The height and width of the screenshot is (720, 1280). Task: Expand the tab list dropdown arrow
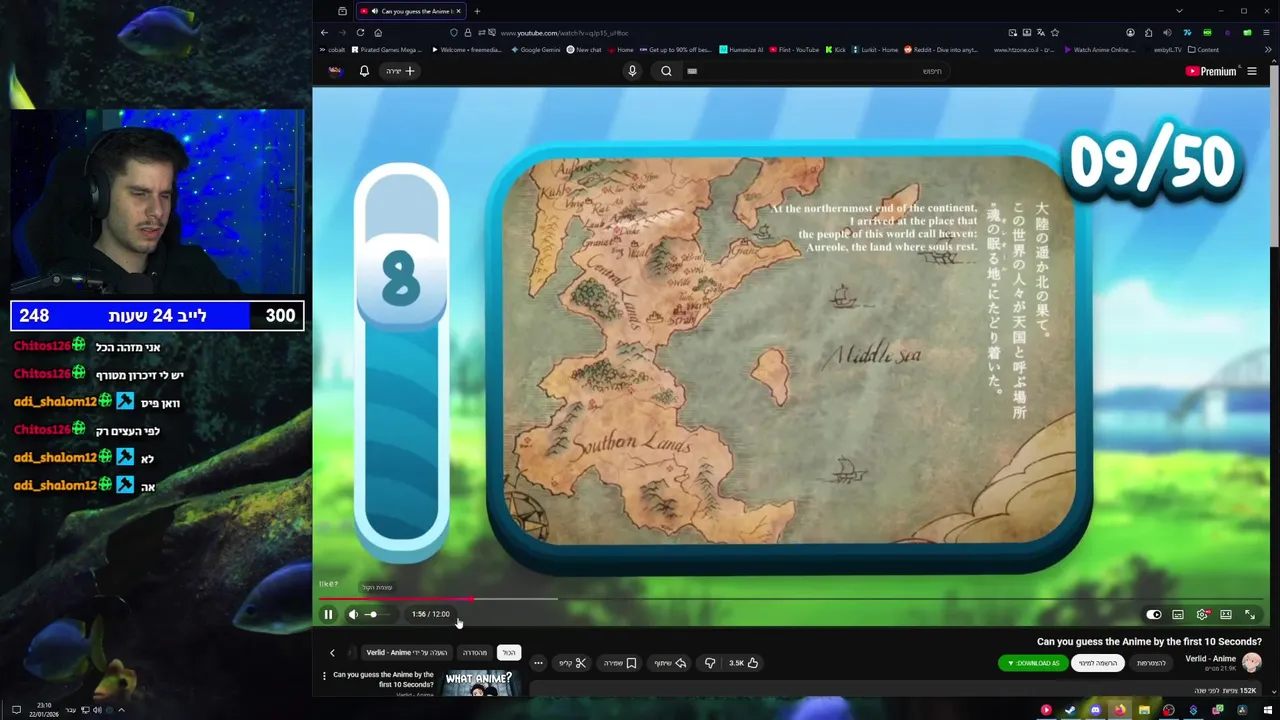1179,11
